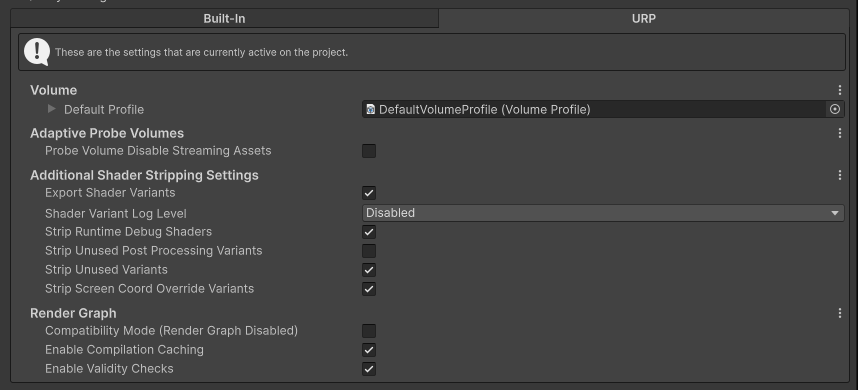Expand the Default Profile foldout arrow

pyautogui.click(x=51, y=109)
